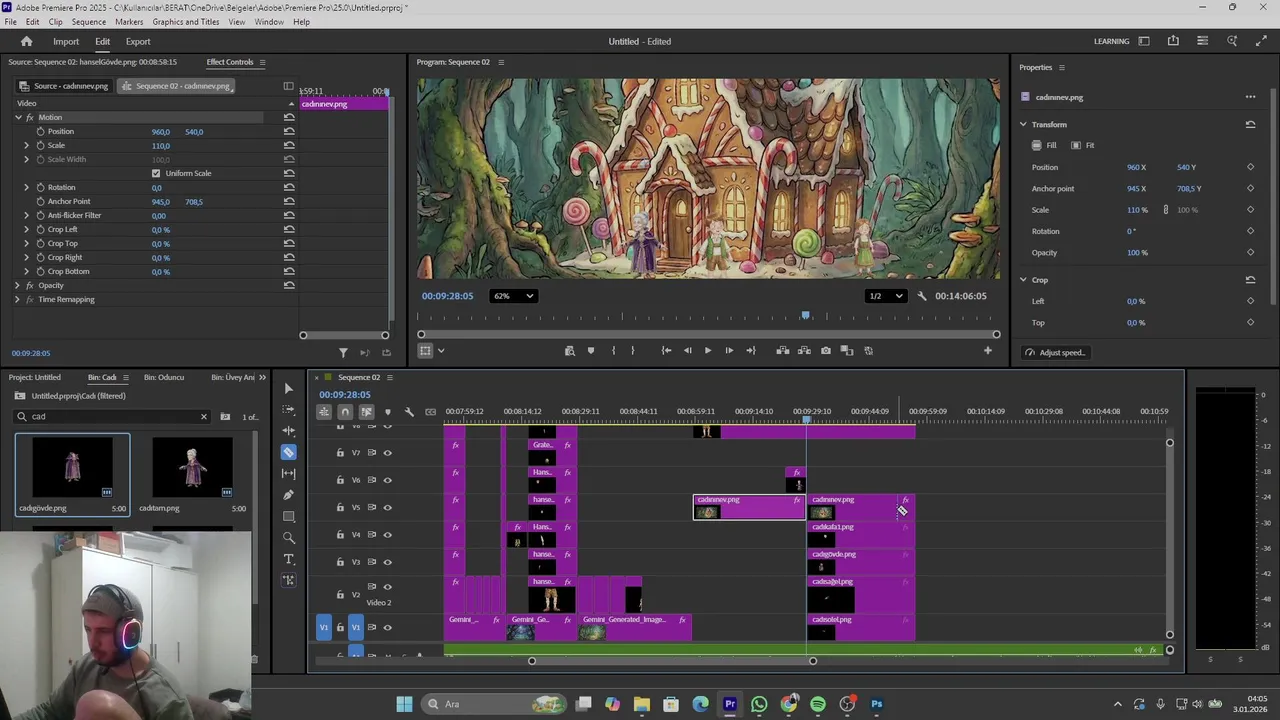Viewport: 1280px width, 720px height.
Task: Open the Markers menu
Action: [x=129, y=21]
